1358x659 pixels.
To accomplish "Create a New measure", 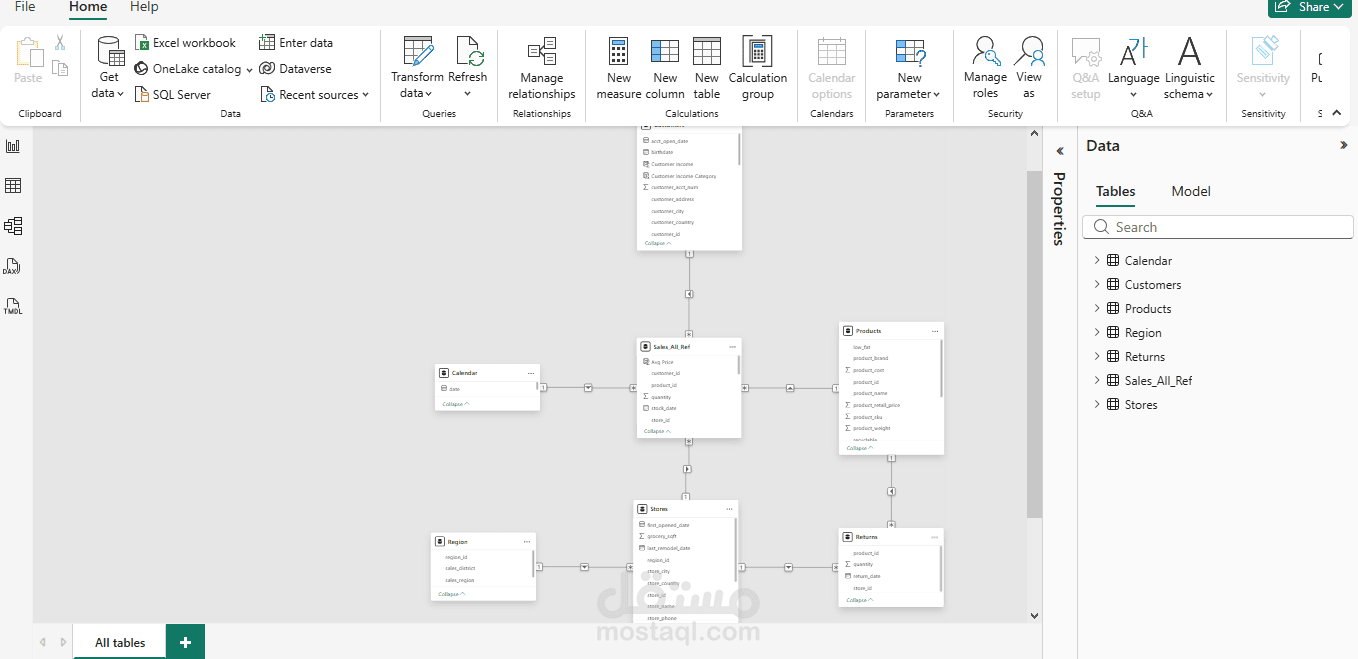I will pyautogui.click(x=619, y=68).
